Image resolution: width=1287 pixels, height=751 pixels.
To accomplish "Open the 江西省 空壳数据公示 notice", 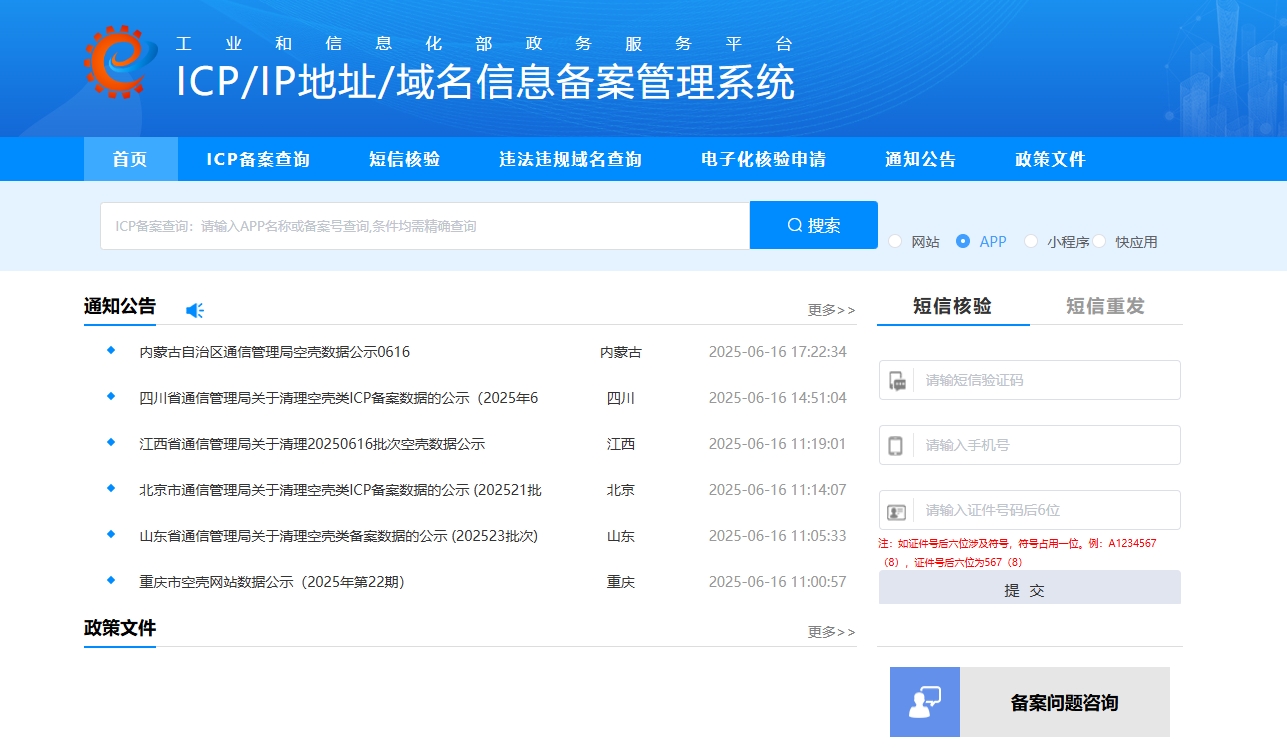I will click(312, 444).
